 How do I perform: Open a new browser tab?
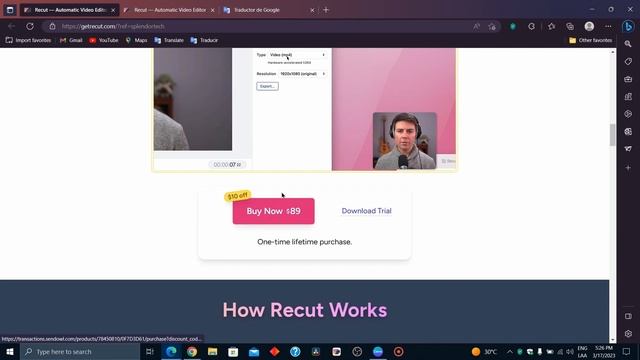point(326,10)
